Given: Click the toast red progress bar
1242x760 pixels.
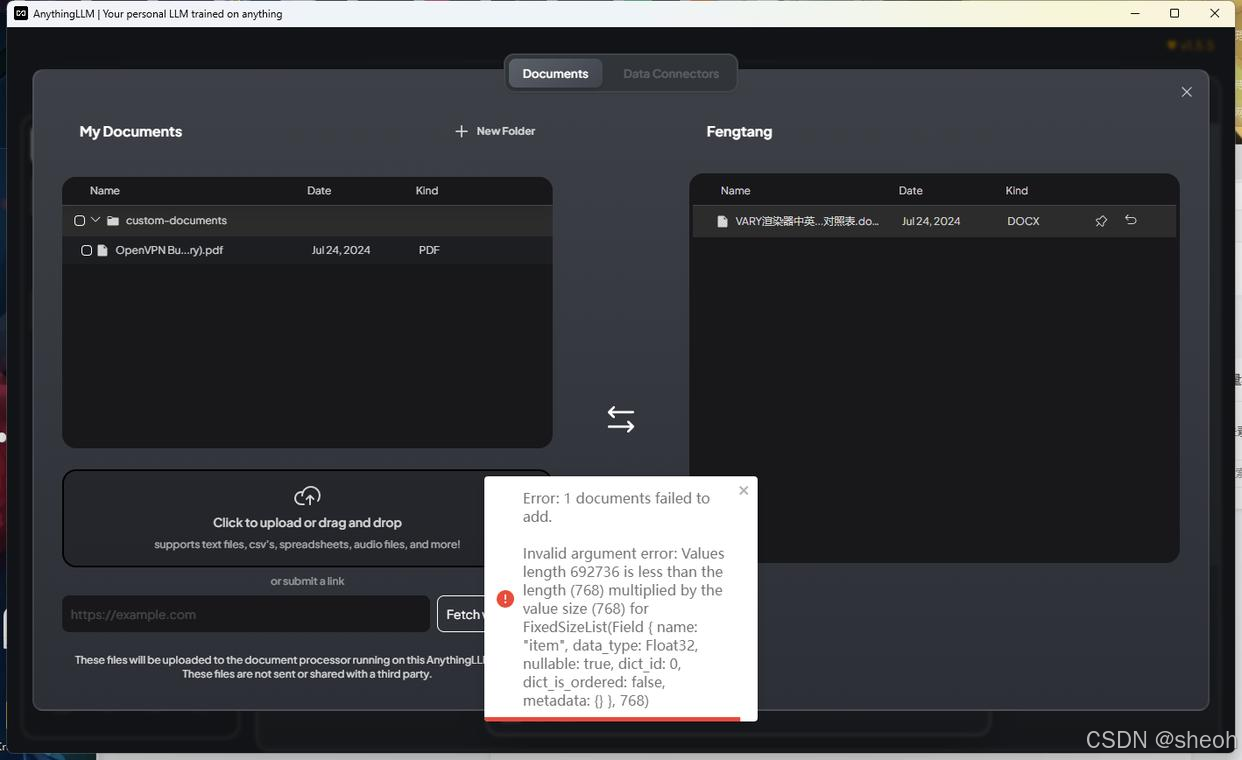Looking at the screenshot, I should coord(612,718).
